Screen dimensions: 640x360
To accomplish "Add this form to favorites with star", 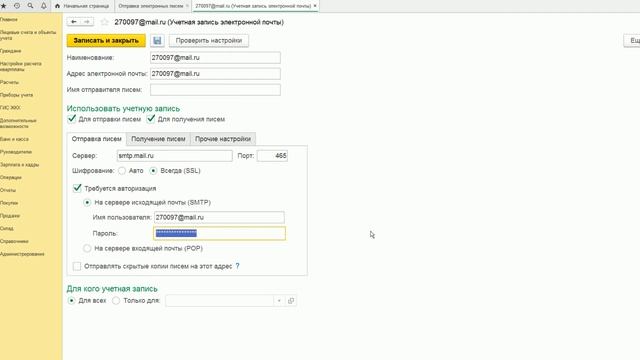I will click(104, 22).
